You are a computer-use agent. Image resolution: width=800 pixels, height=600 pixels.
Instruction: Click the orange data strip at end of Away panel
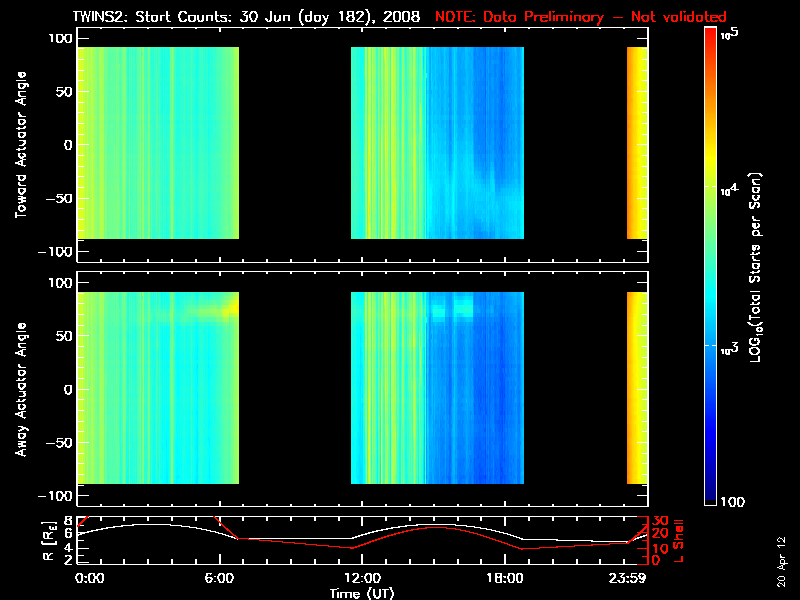click(x=637, y=388)
